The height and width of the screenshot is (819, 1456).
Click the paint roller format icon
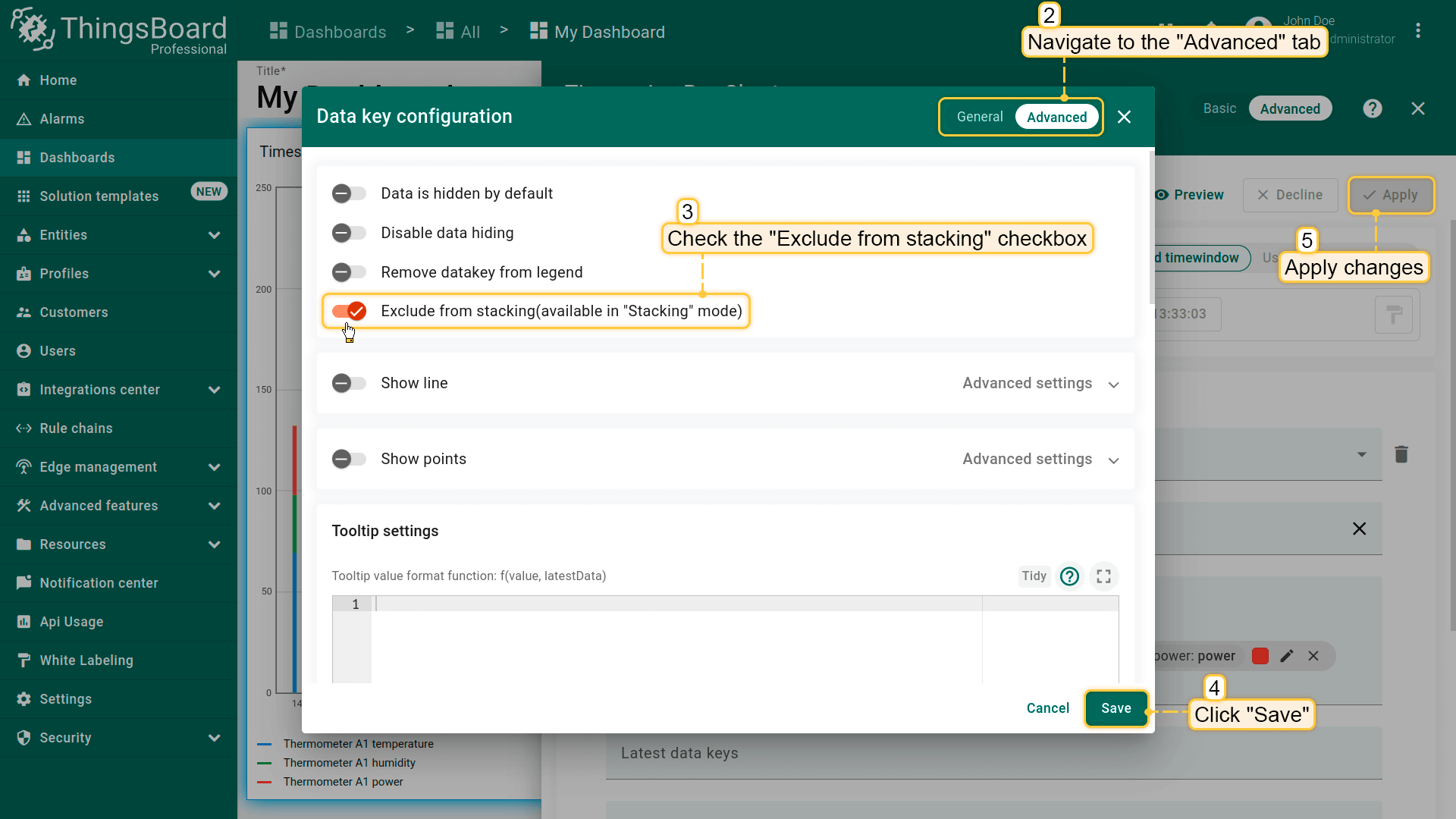[1393, 314]
